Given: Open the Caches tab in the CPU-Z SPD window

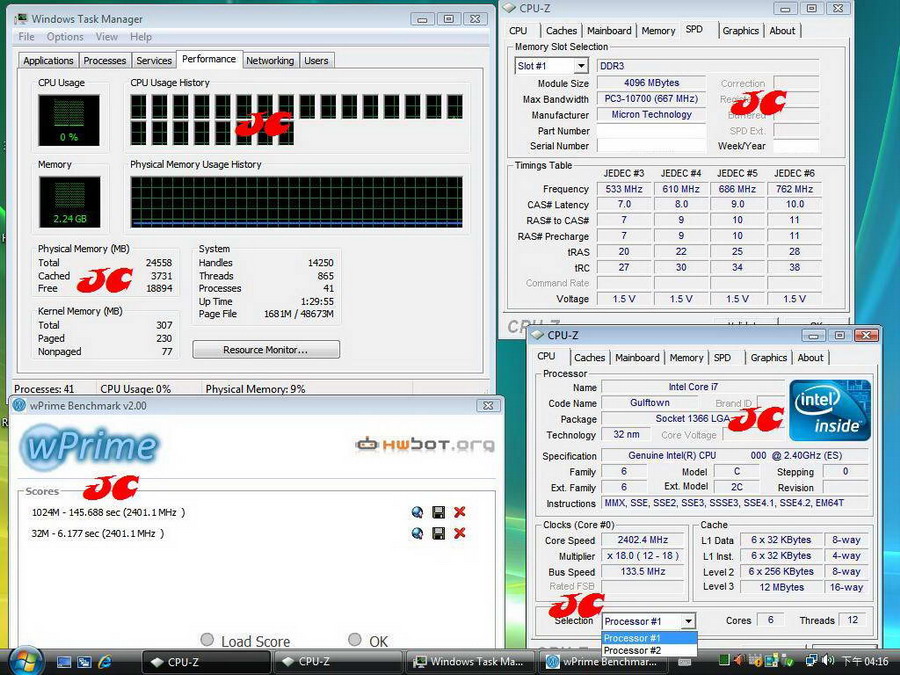Looking at the screenshot, I should (x=561, y=30).
